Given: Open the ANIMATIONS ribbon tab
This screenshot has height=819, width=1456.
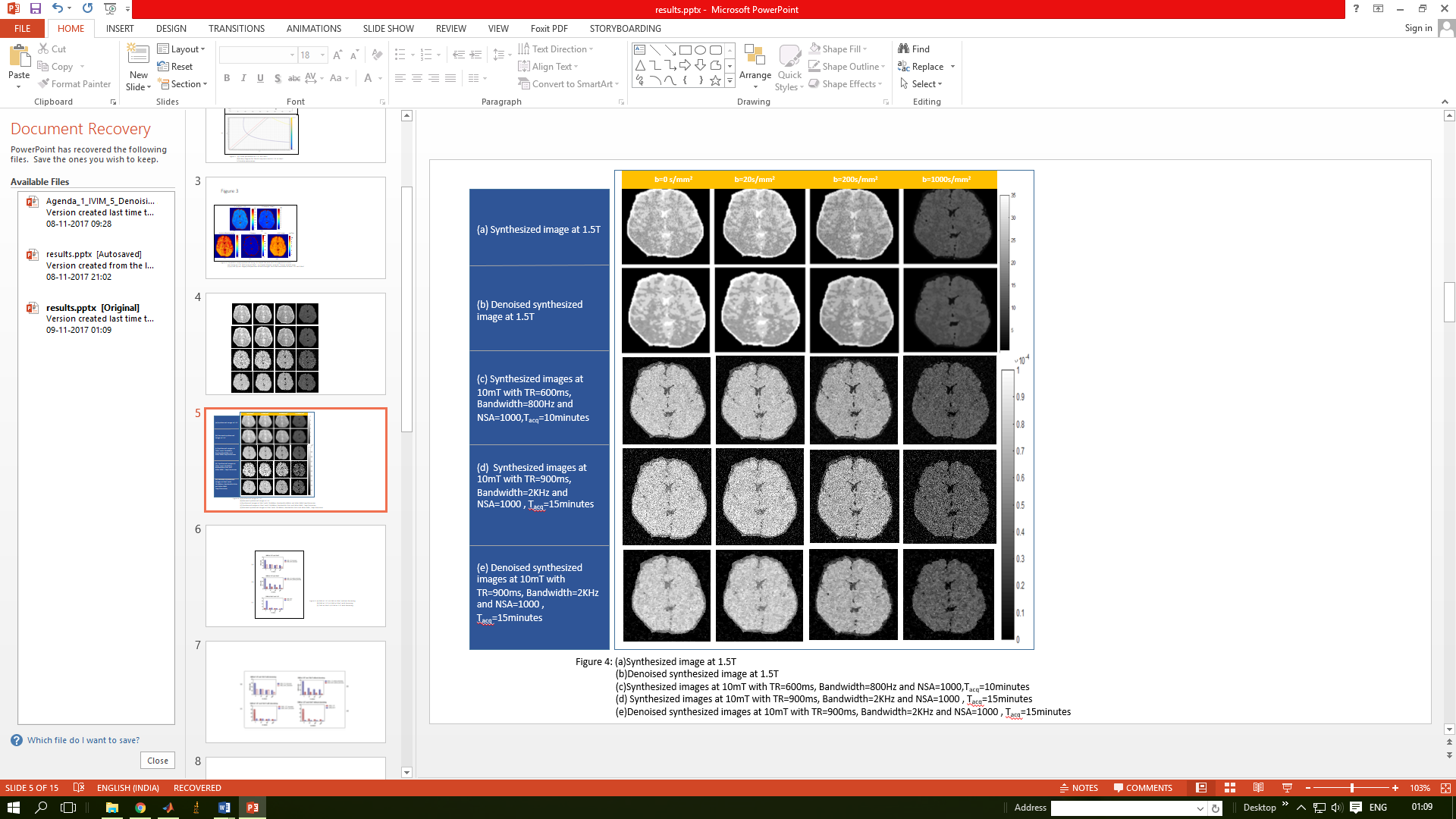Looking at the screenshot, I should coord(313,28).
